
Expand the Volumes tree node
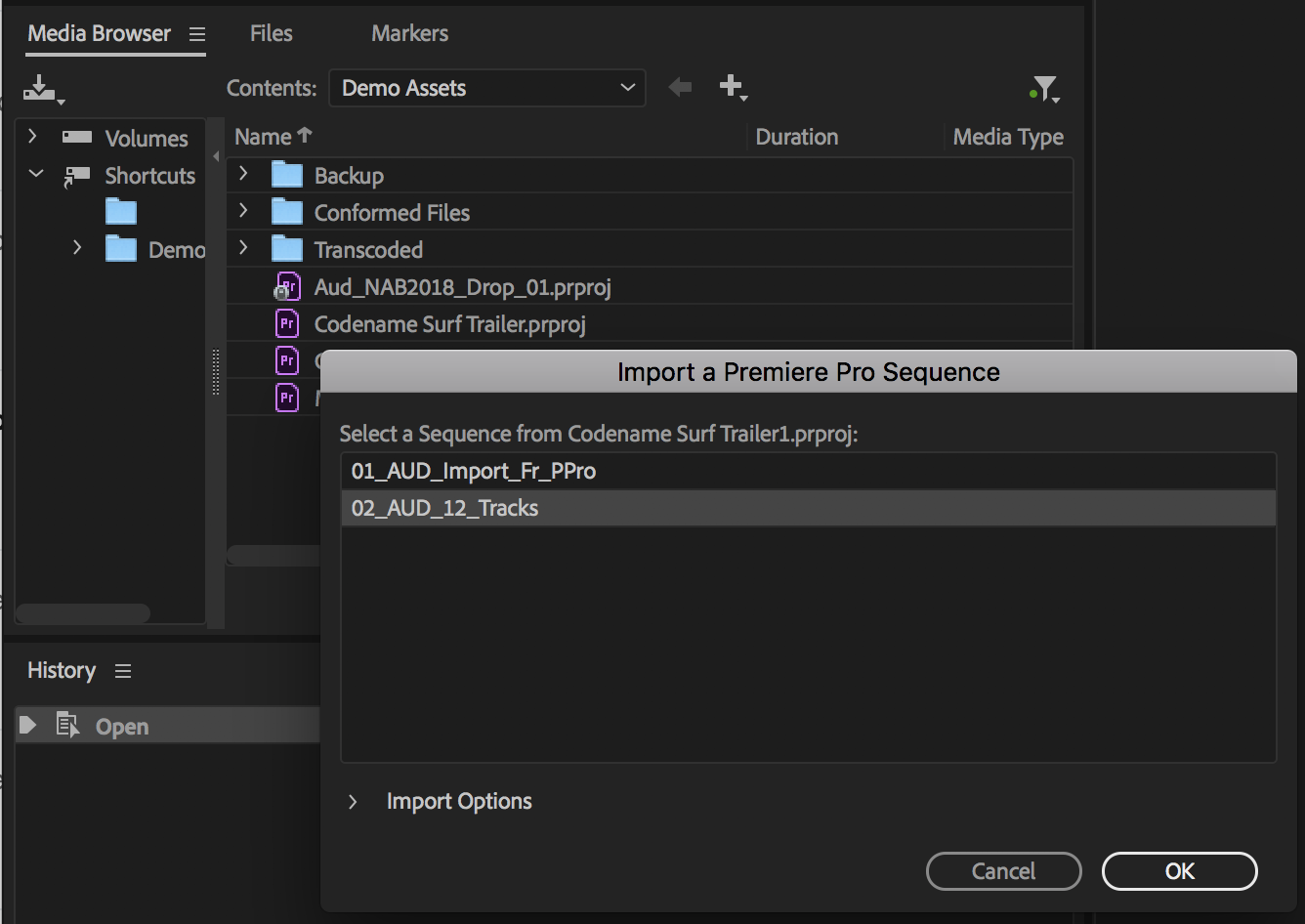[x=33, y=137]
